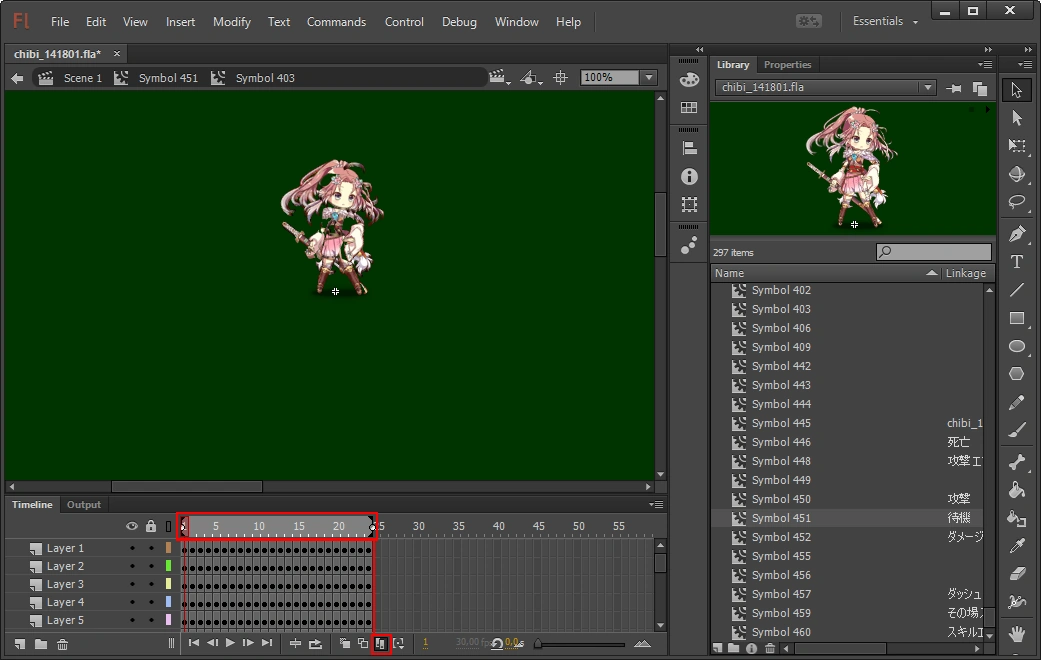Viewport: 1041px width, 660px height.
Task: Pick the Lasso tool
Action: [x=1017, y=202]
